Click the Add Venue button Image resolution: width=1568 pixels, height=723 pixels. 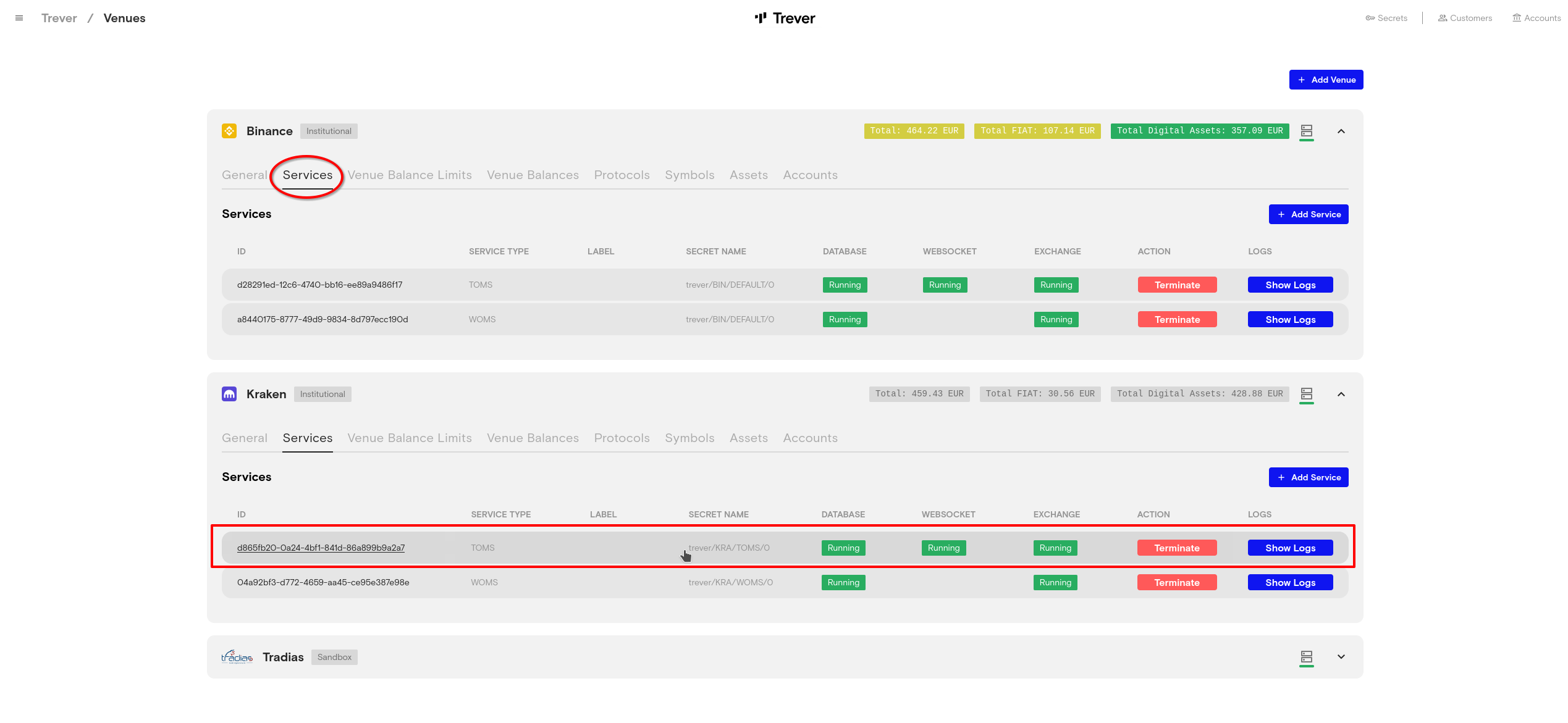point(1326,80)
